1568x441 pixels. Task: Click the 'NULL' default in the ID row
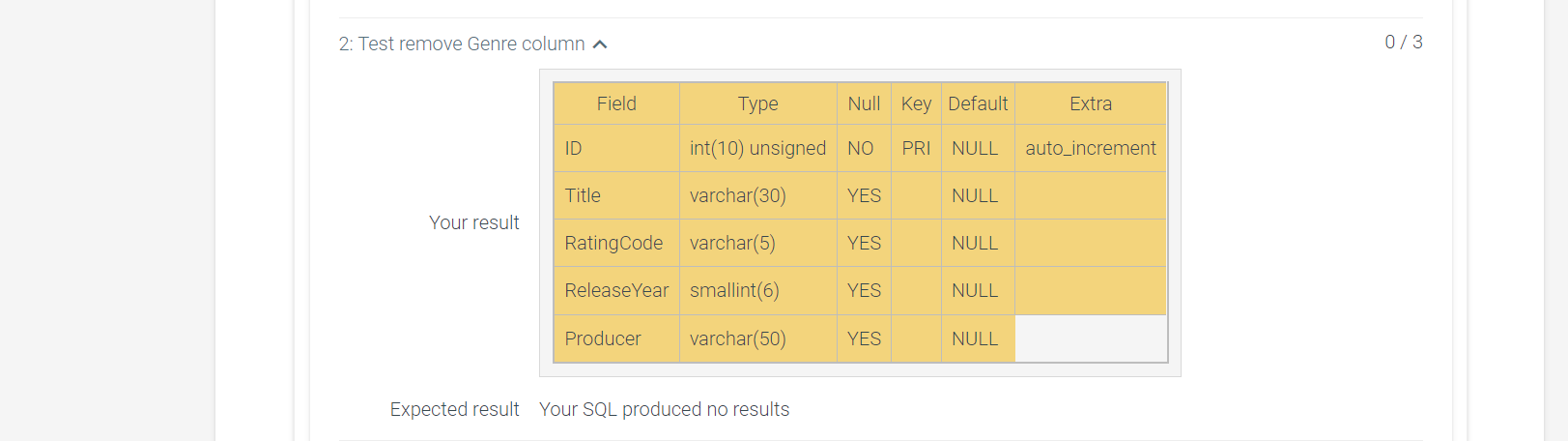coord(978,148)
